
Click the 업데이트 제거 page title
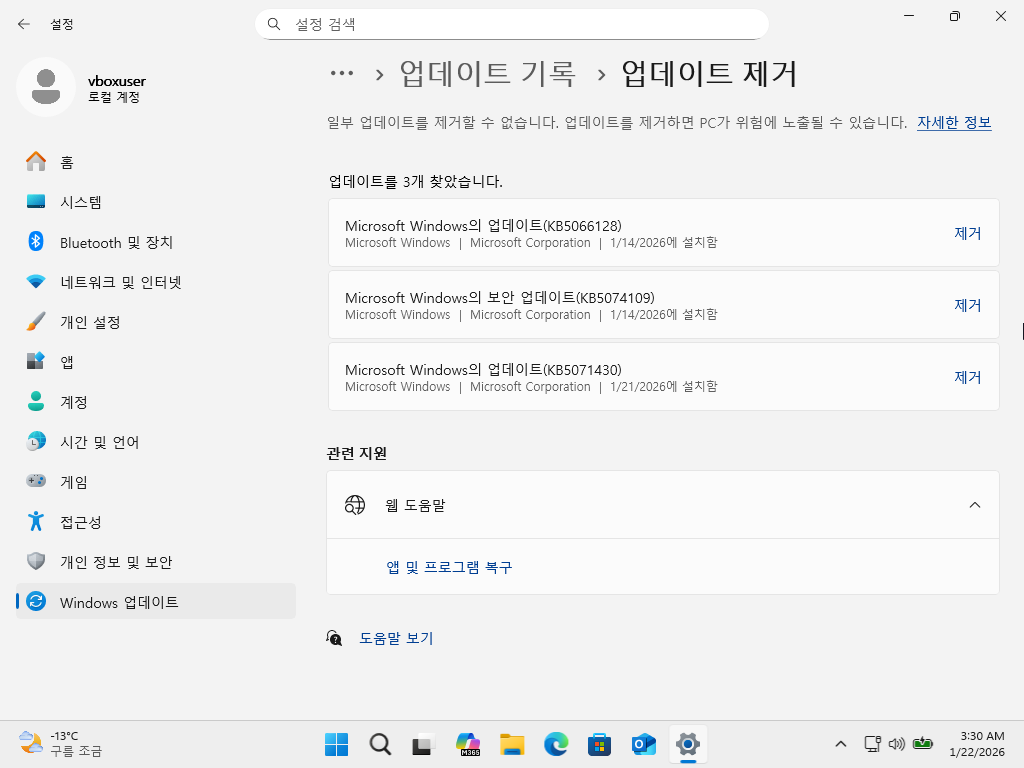pos(709,73)
